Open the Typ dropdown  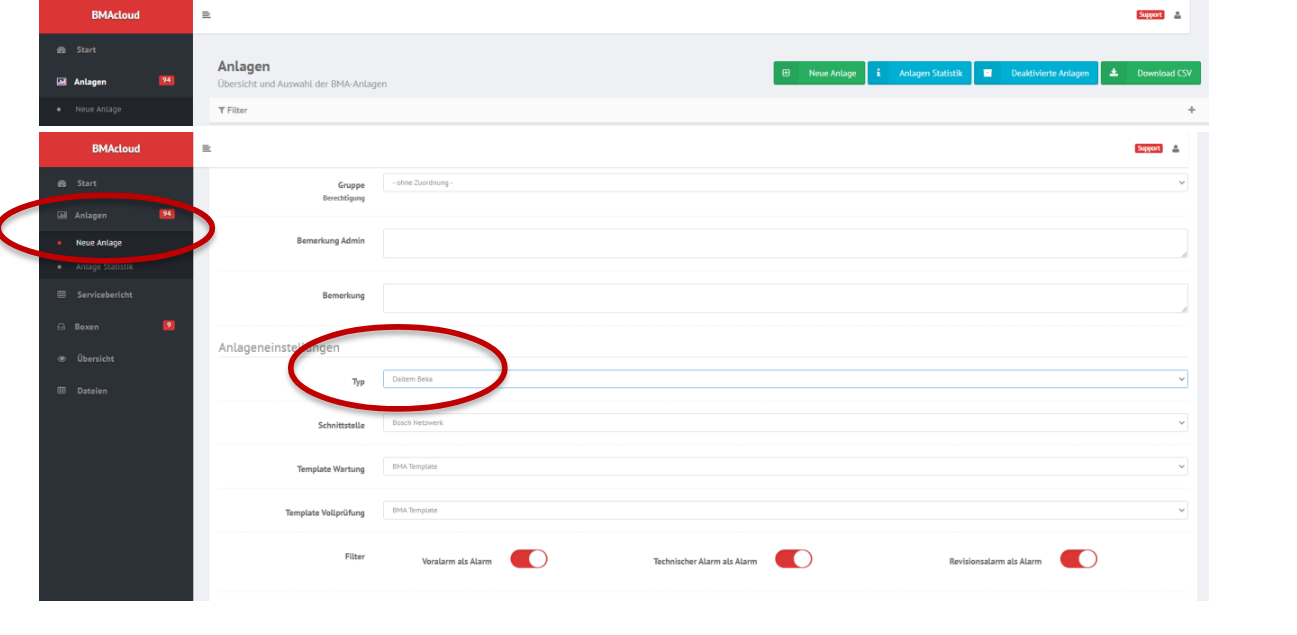pos(785,379)
